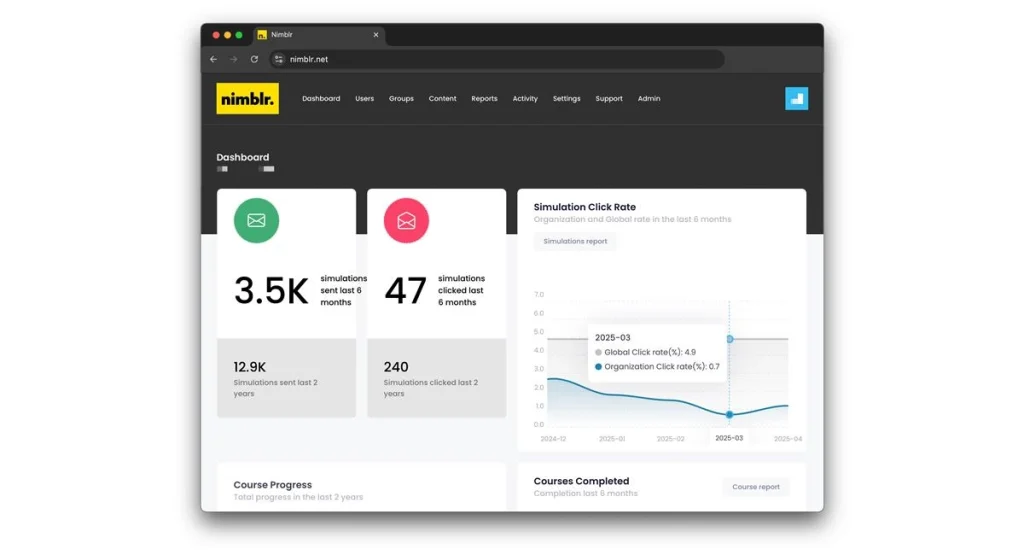The width and height of the screenshot is (1024, 555).
Task: Close the Nimblr browser tab
Action: (376, 35)
